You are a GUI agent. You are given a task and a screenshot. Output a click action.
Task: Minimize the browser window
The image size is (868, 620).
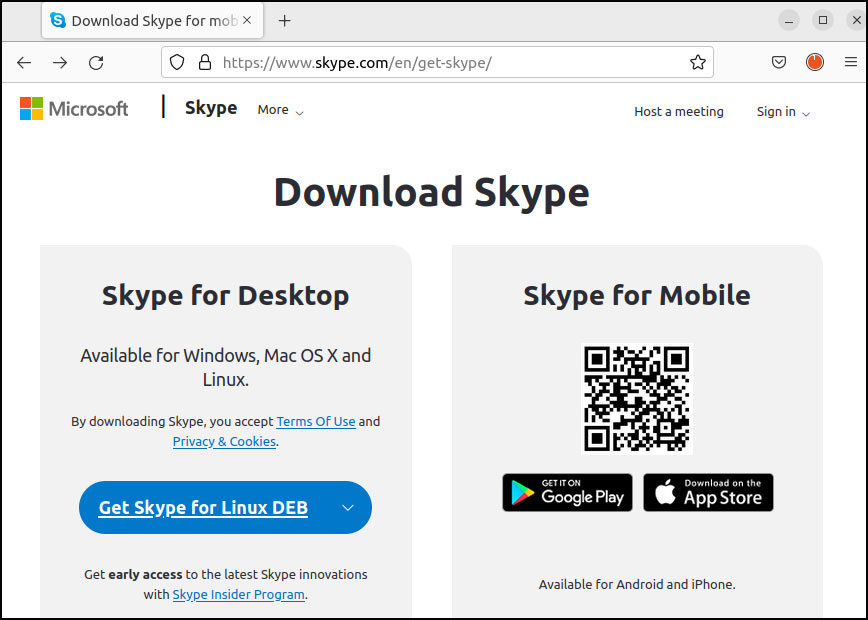pos(788,21)
